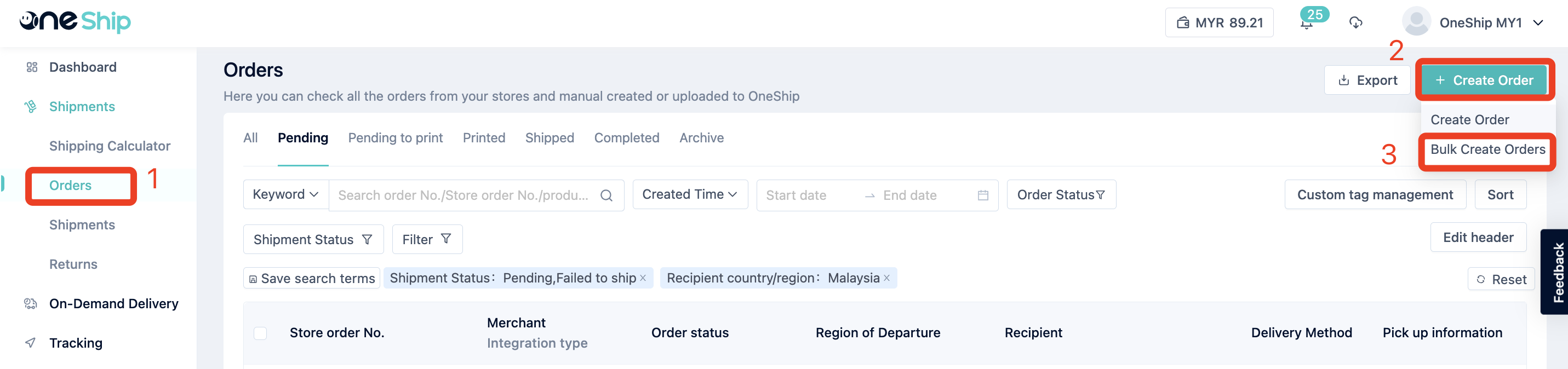Click the OneShip logo
Viewport: 1568px width, 369px height.
tap(75, 22)
